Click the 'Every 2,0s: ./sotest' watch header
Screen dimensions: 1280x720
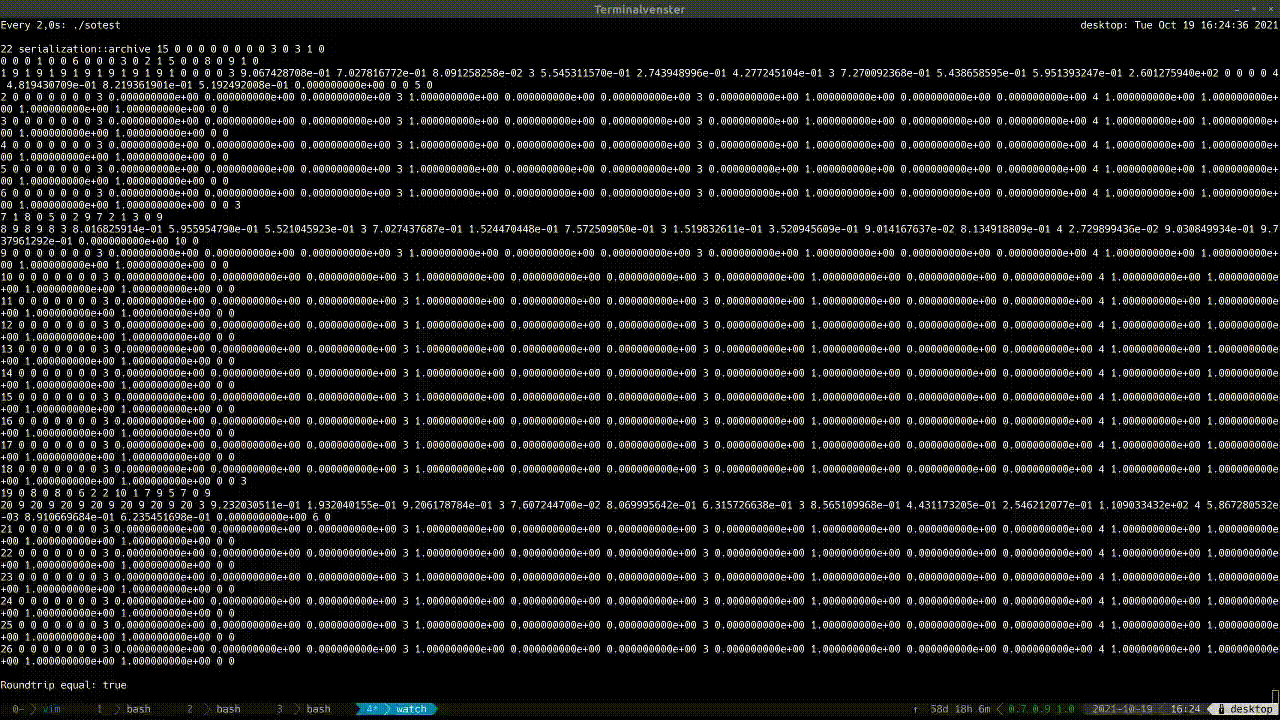60,24
